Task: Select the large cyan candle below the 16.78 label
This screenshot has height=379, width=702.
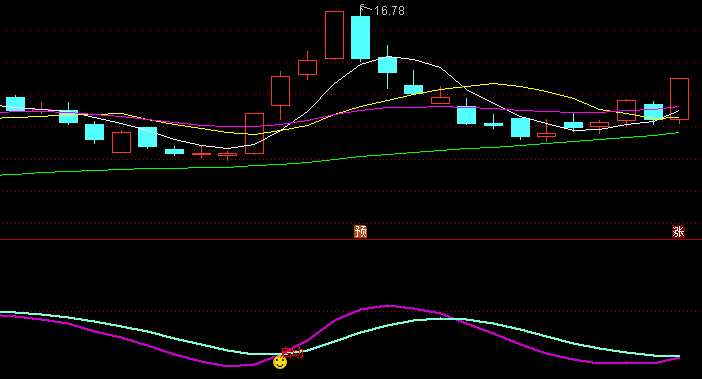Action: [360, 38]
